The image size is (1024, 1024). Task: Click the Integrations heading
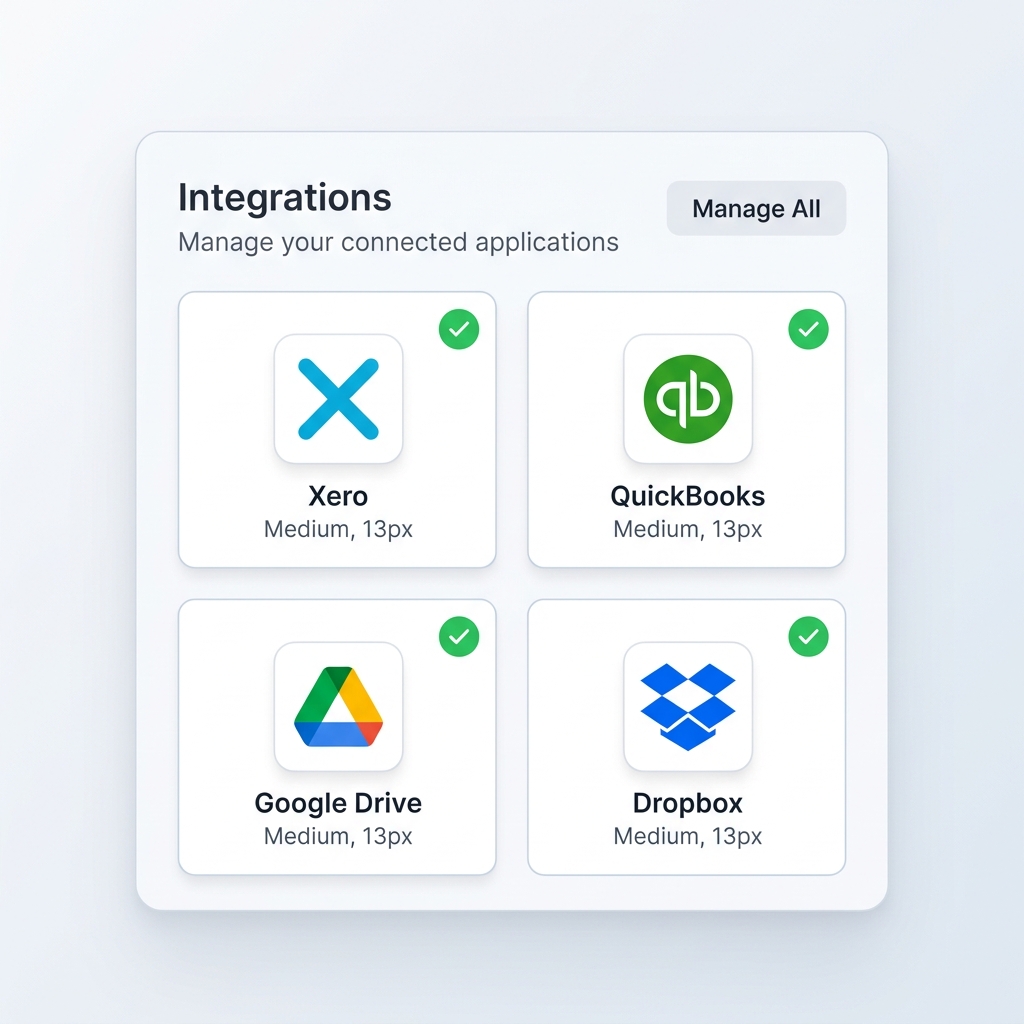click(285, 198)
